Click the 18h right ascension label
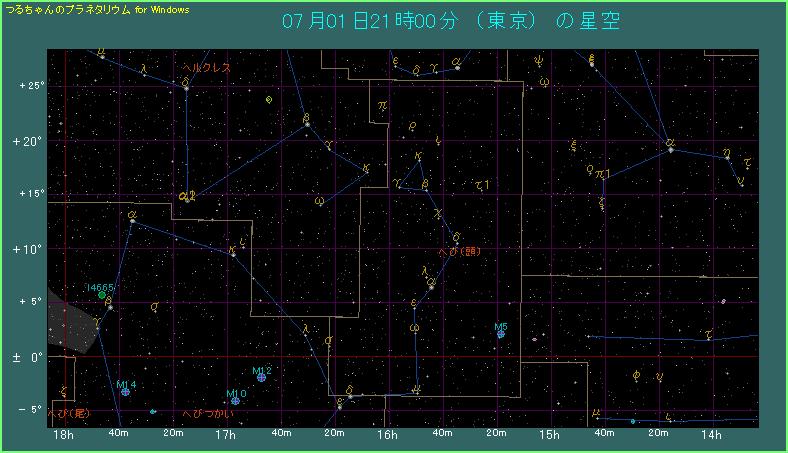Viewport: 788px width, 453px height. 62,435
